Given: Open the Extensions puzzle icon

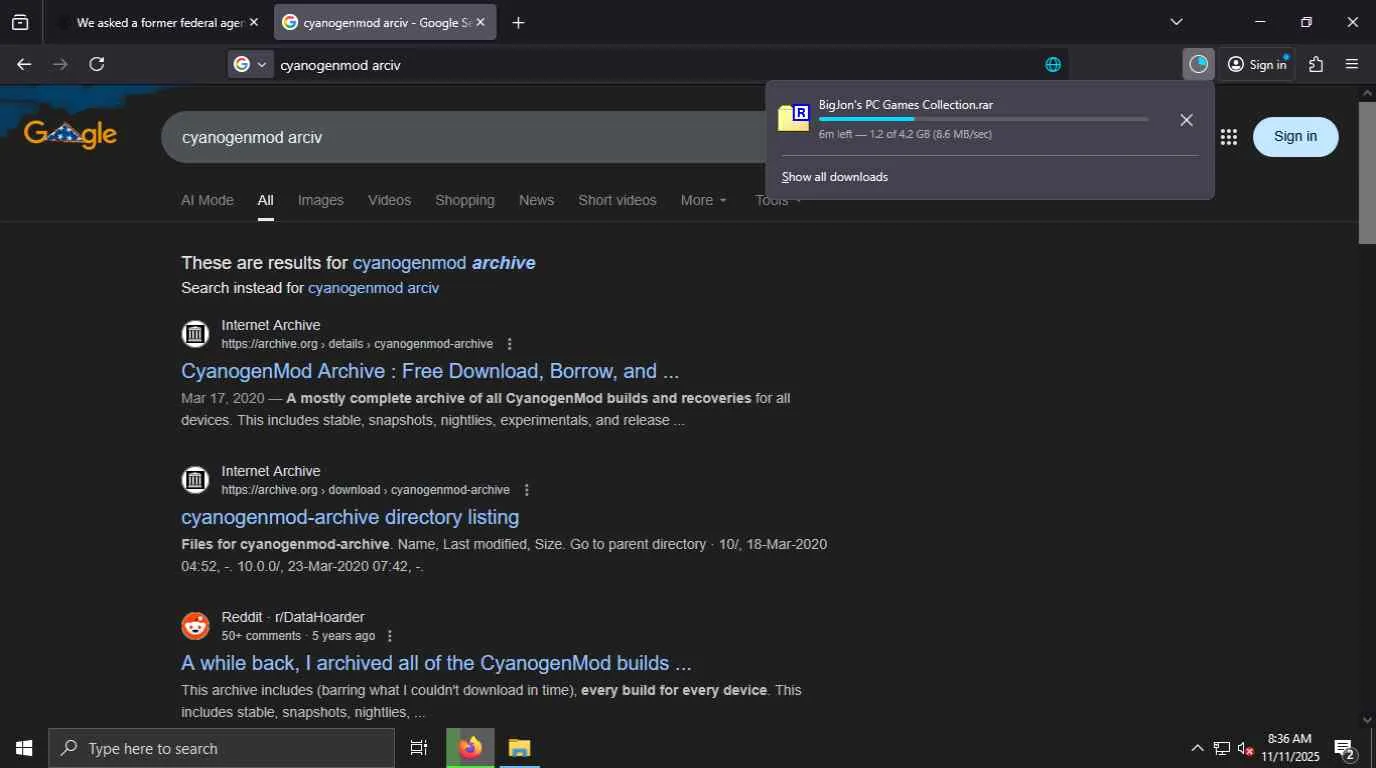Looking at the screenshot, I should [x=1316, y=64].
